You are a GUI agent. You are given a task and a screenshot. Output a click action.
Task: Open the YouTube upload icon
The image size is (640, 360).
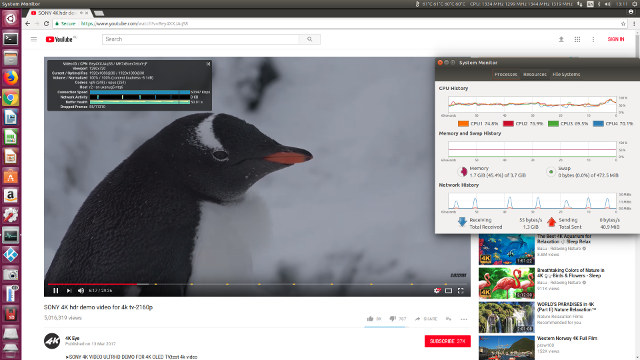pos(561,39)
